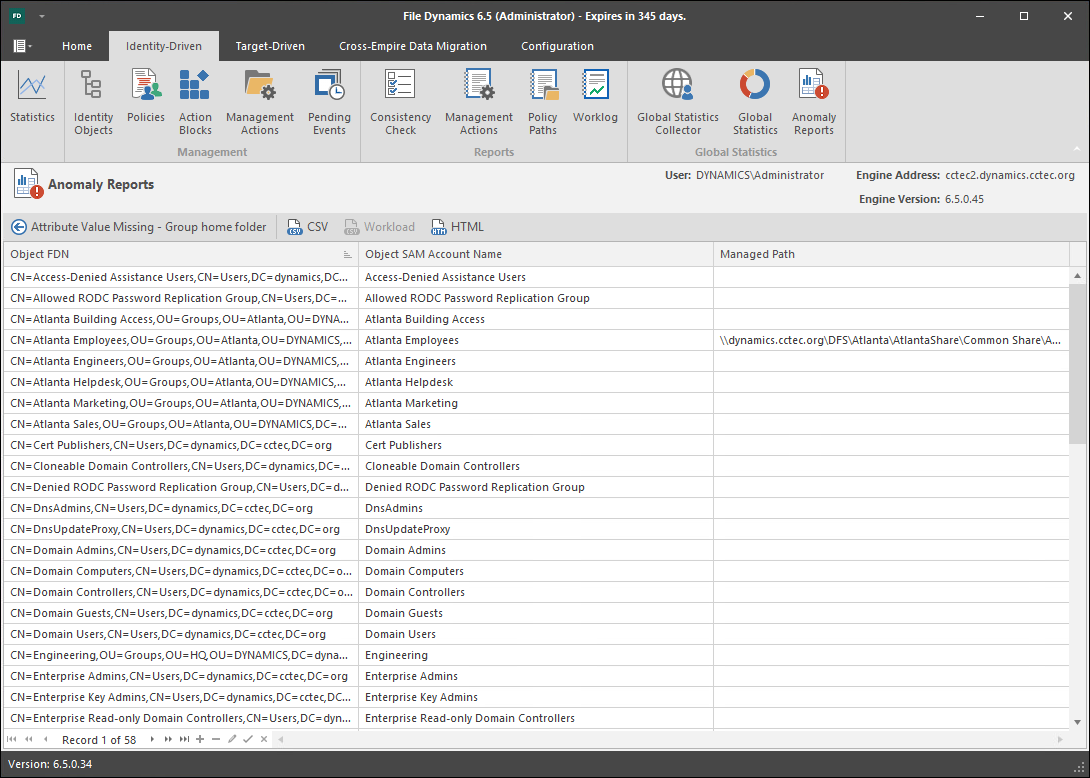This screenshot has width=1090, height=778.
Task: Expand the quick access toolbar dropdown arrow
Action: 42,17
